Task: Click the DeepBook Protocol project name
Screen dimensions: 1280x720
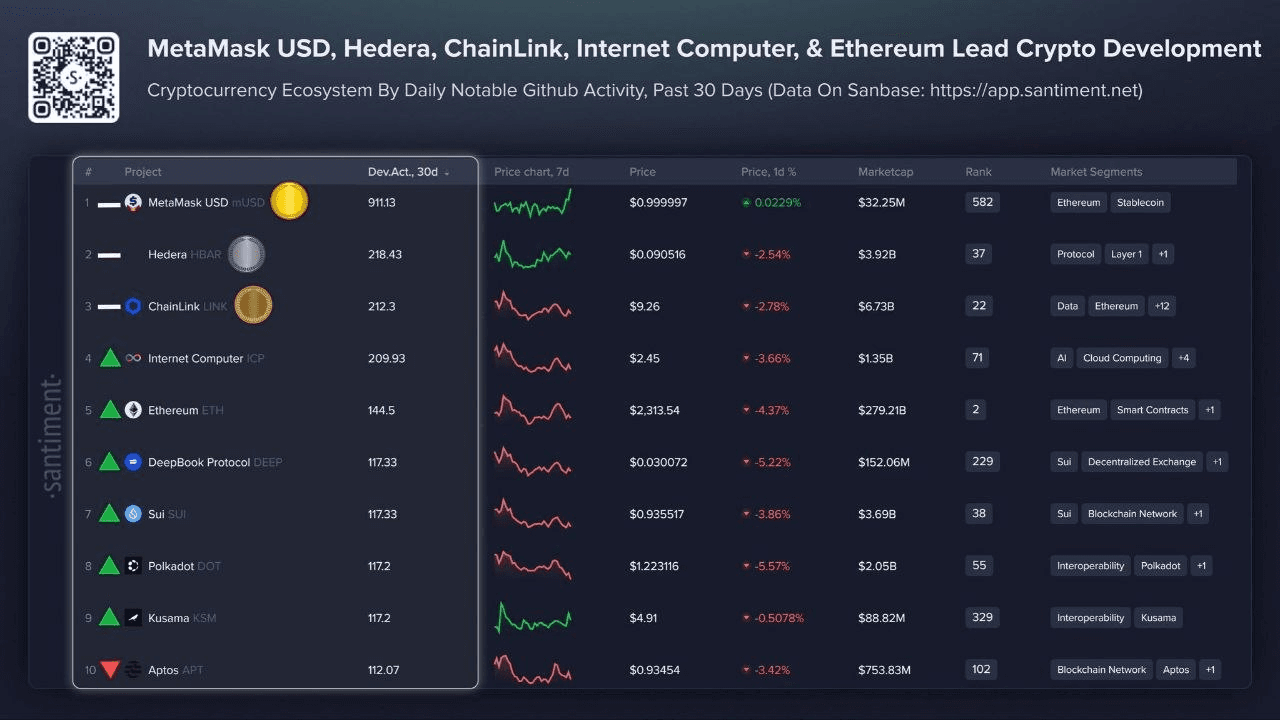Action: (x=200, y=462)
